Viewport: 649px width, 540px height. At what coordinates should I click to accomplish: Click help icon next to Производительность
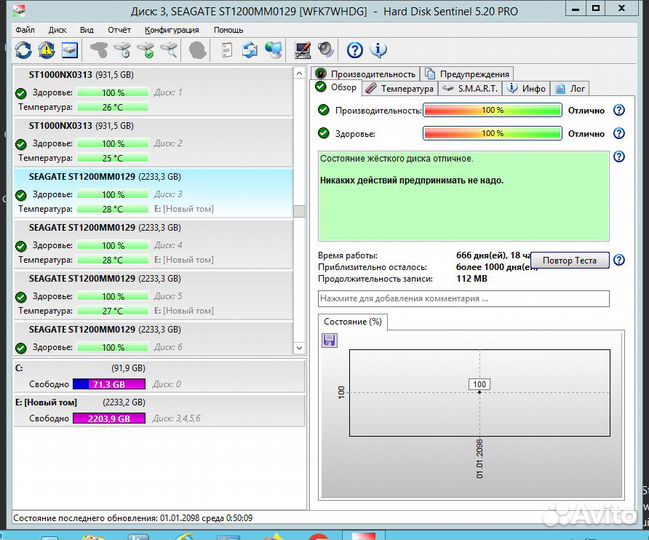pyautogui.click(x=619, y=110)
